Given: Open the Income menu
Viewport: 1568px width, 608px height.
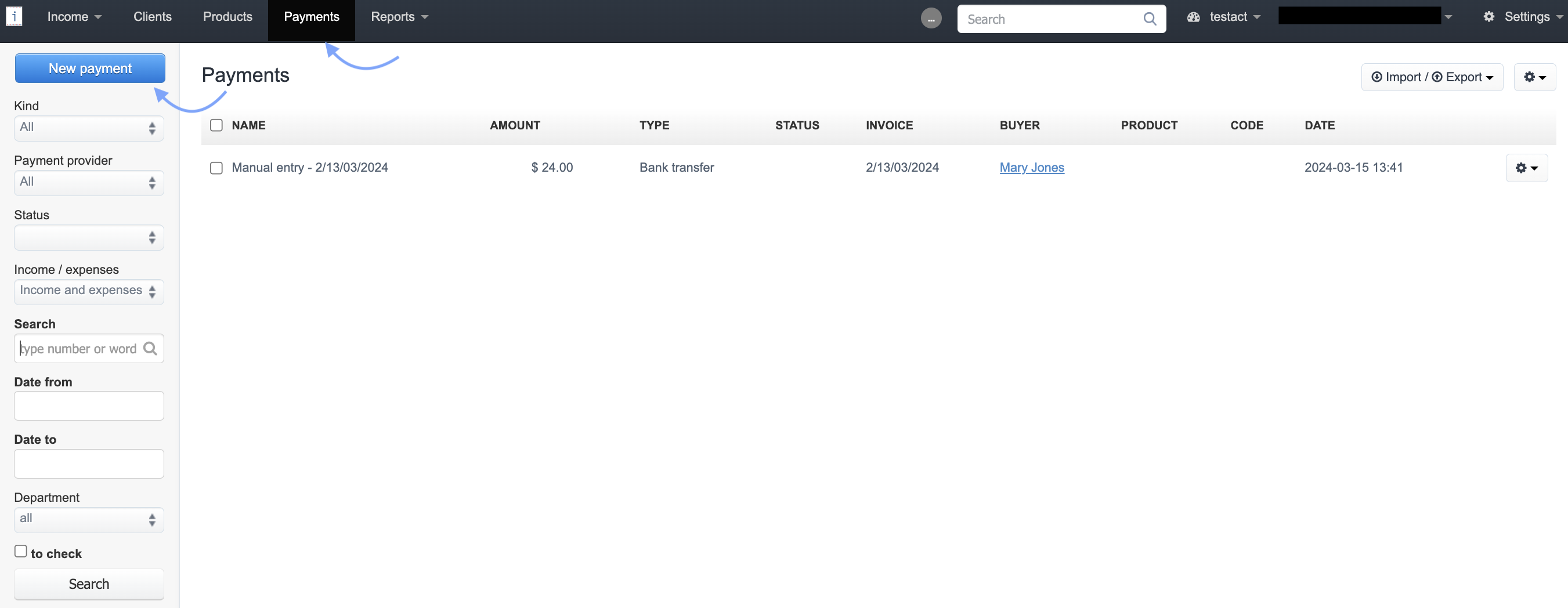Looking at the screenshot, I should (x=74, y=17).
